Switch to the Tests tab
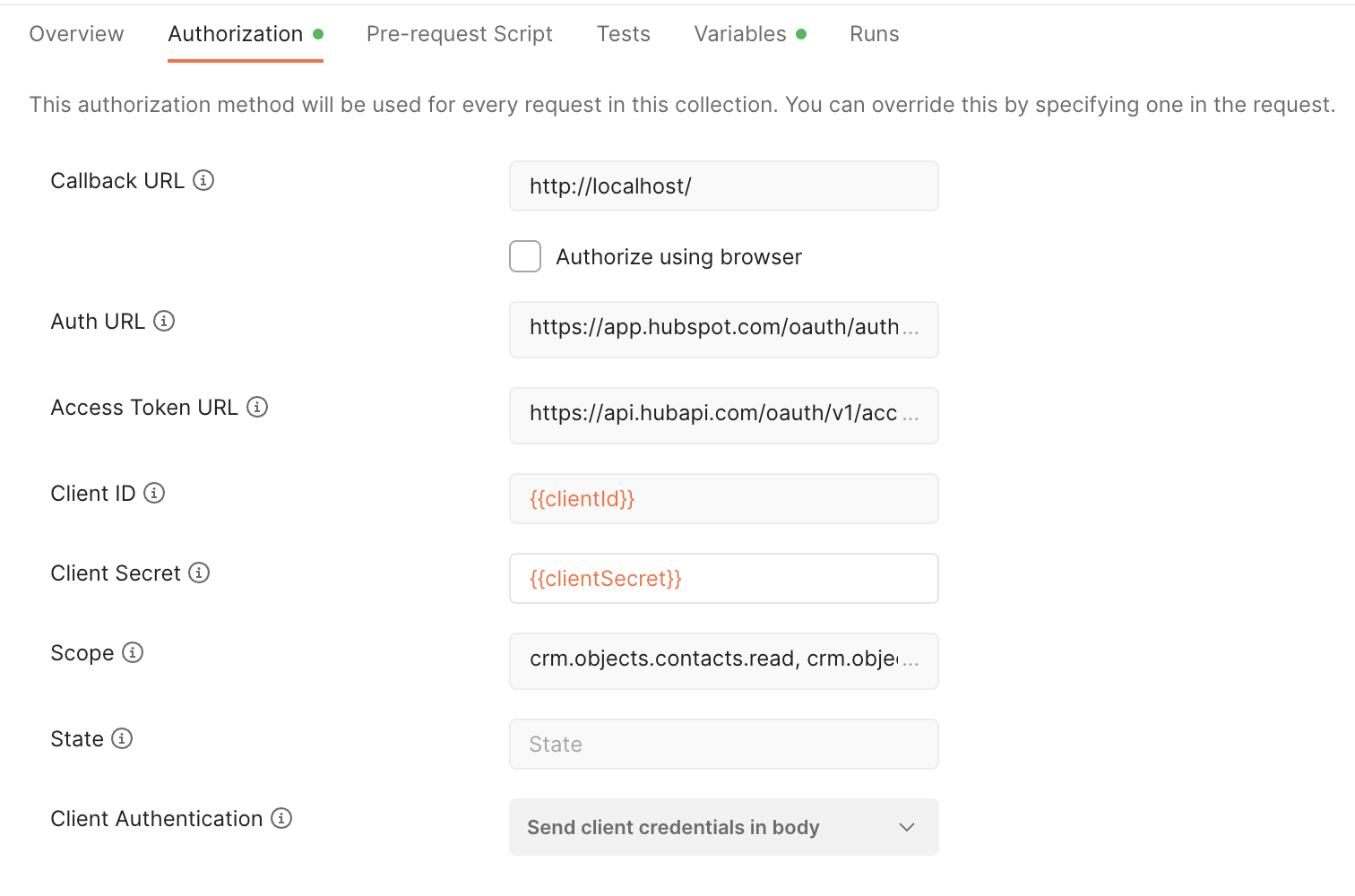The width and height of the screenshot is (1355, 896). pyautogui.click(x=623, y=34)
